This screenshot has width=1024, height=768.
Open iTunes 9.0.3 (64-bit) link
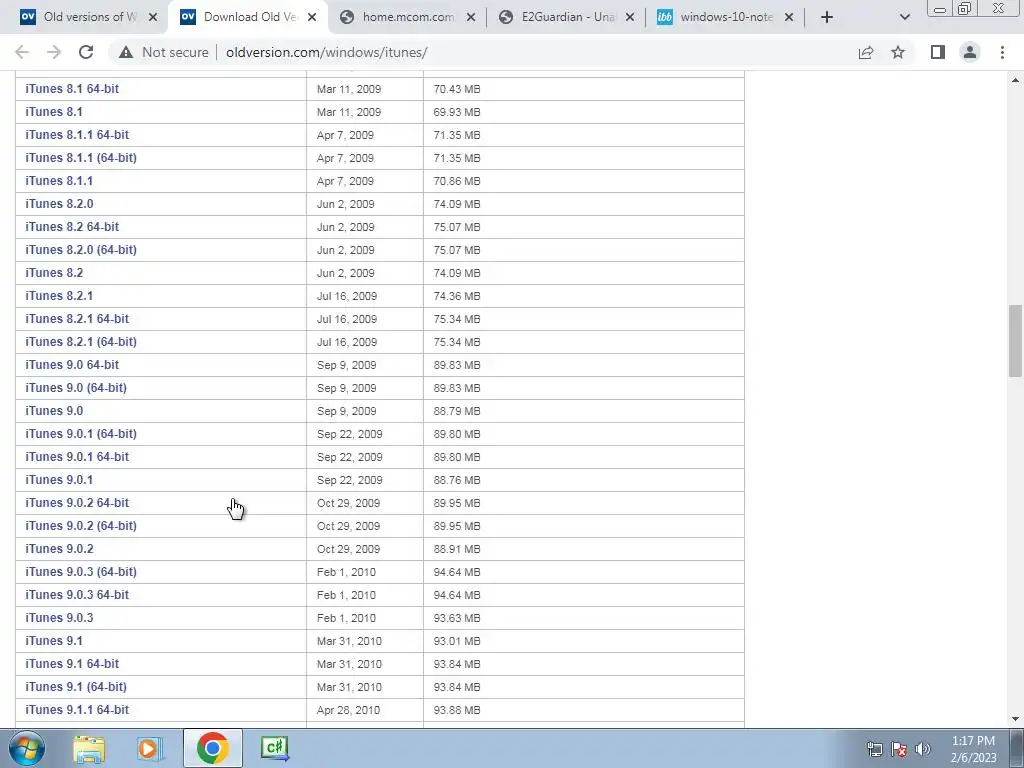[81, 571]
